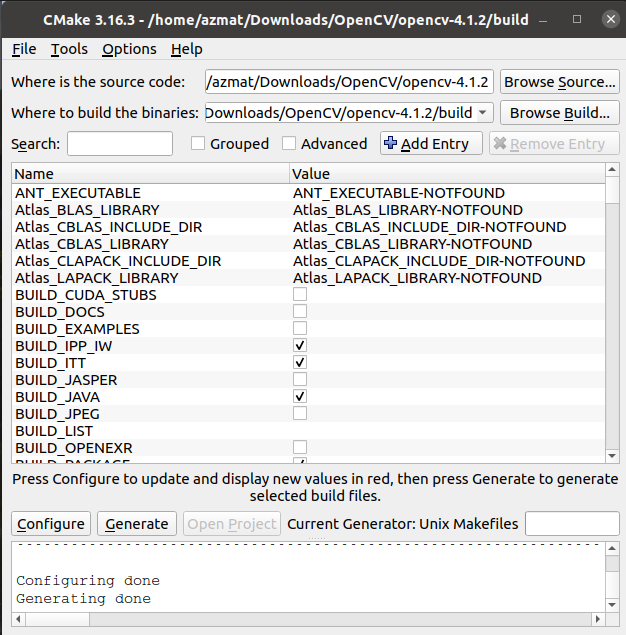Select ANT_EXECUTABLE-NOTFOUND value cell
The height and width of the screenshot is (635, 626).
(399, 193)
